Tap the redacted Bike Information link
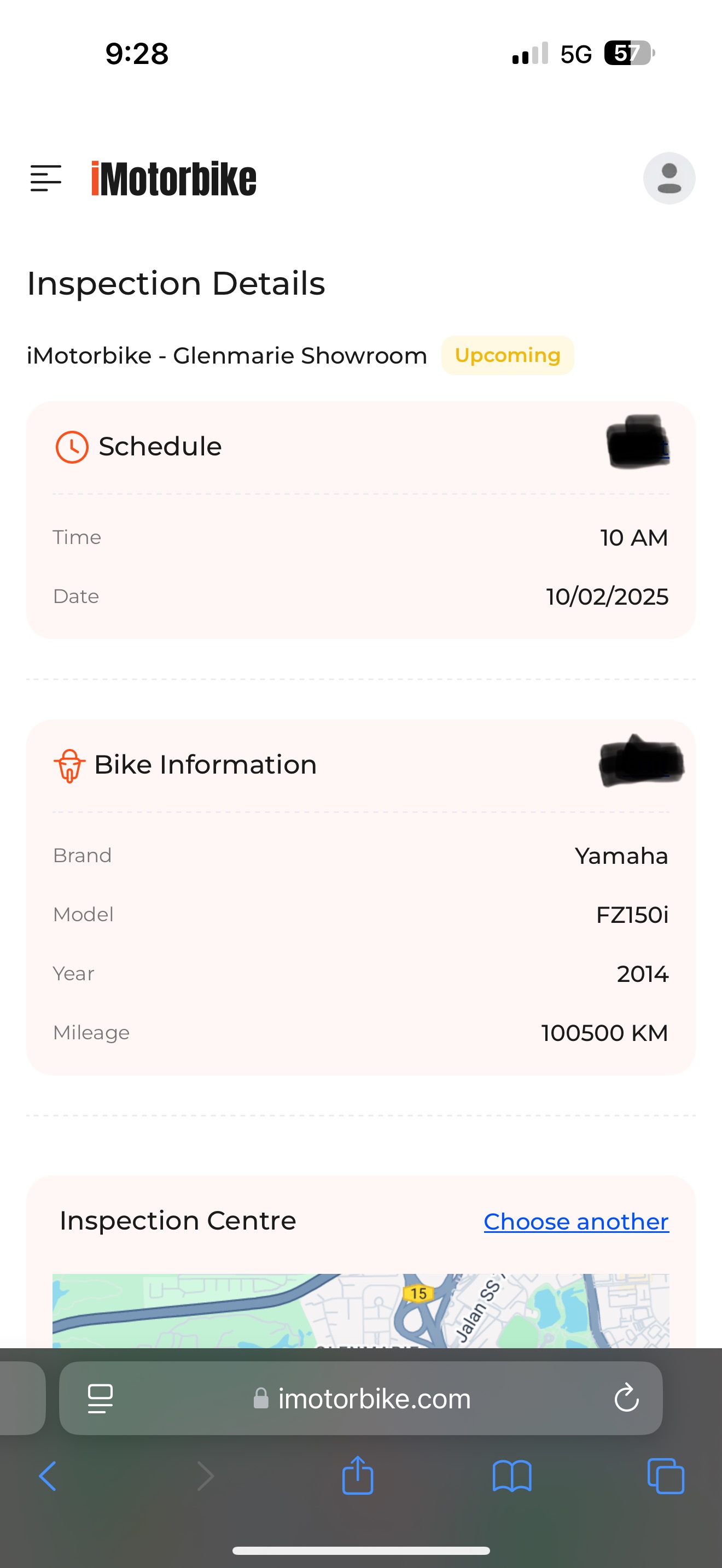Image resolution: width=722 pixels, height=1568 pixels. [641, 762]
